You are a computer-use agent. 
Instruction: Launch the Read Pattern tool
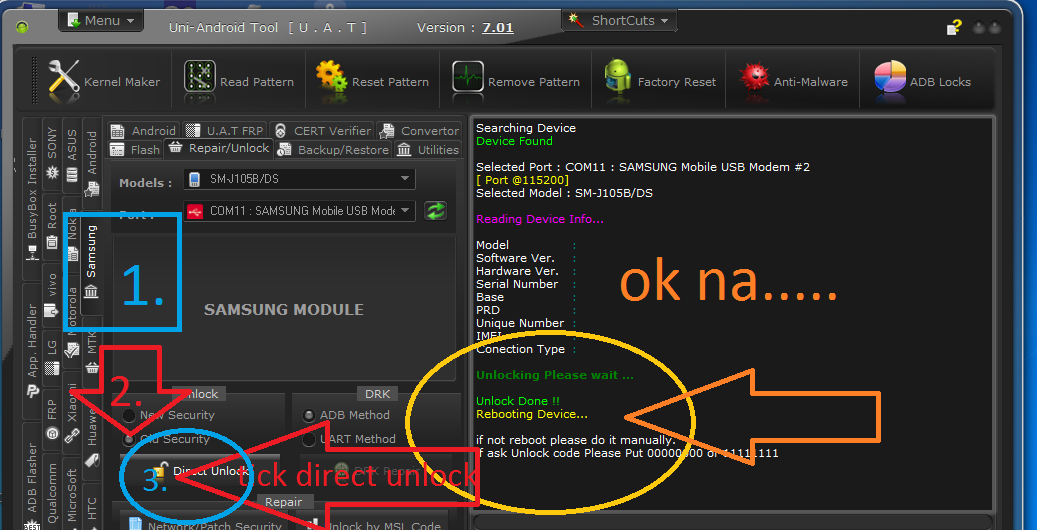[239, 81]
